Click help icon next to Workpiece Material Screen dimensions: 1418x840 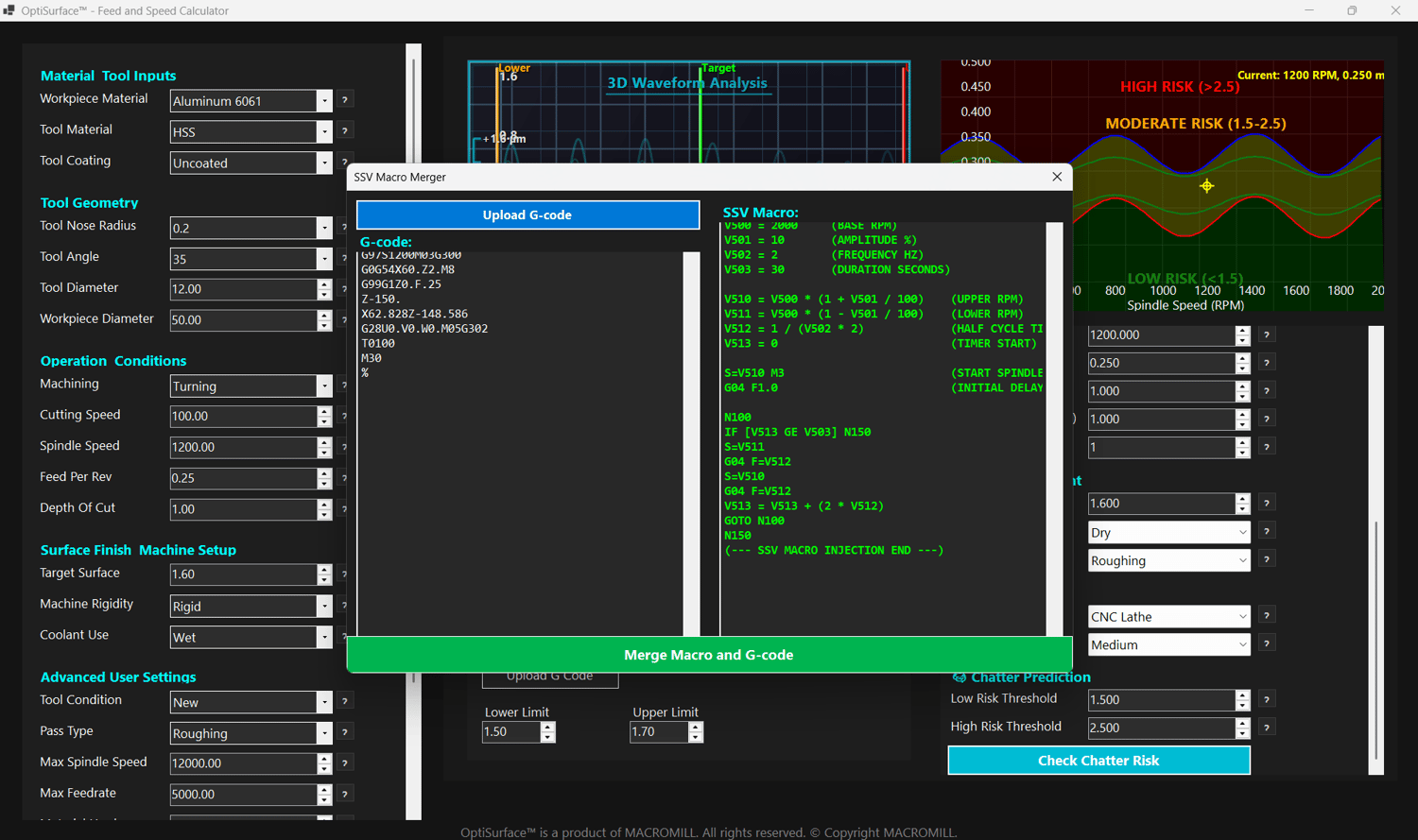(345, 100)
